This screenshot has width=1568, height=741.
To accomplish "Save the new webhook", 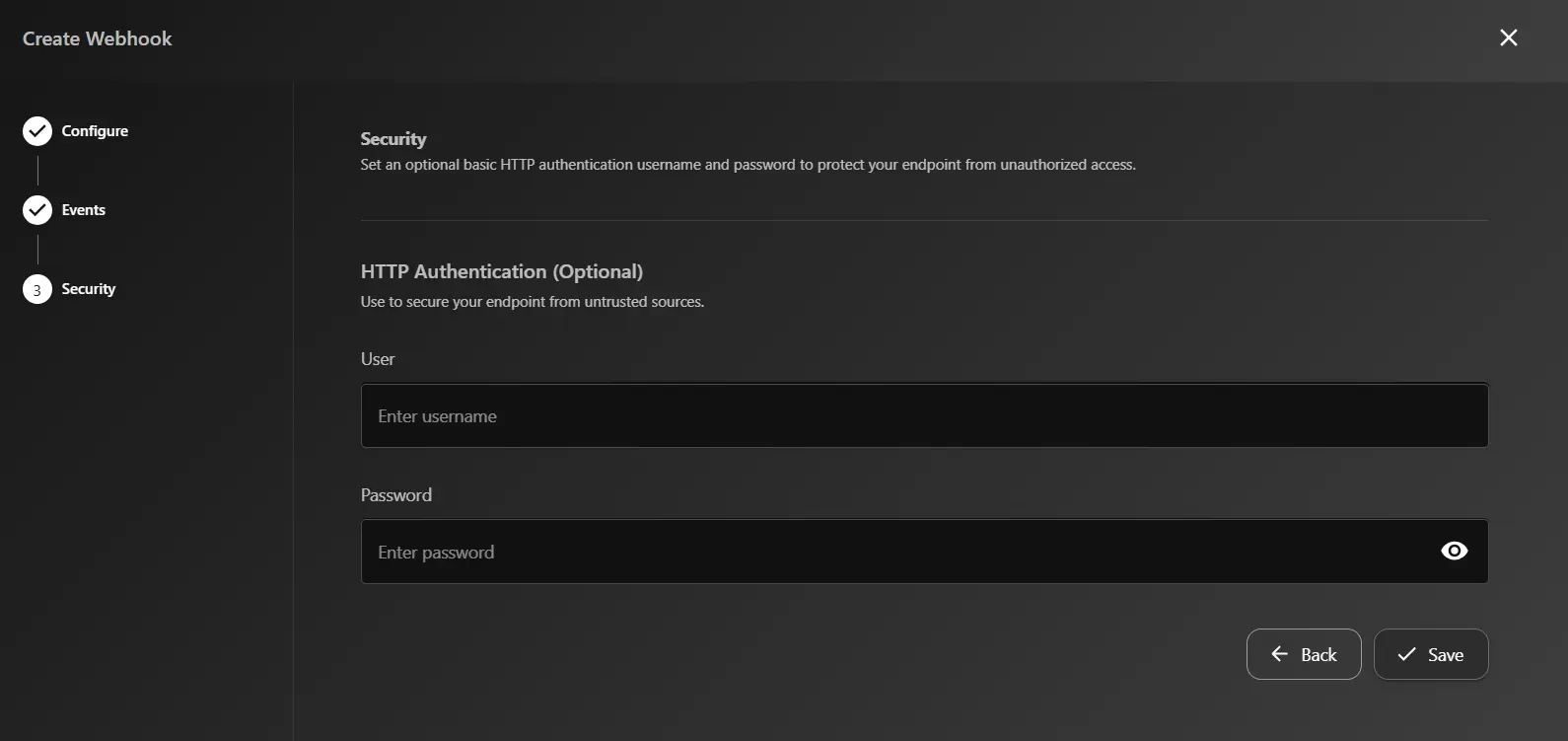I will (x=1430, y=654).
